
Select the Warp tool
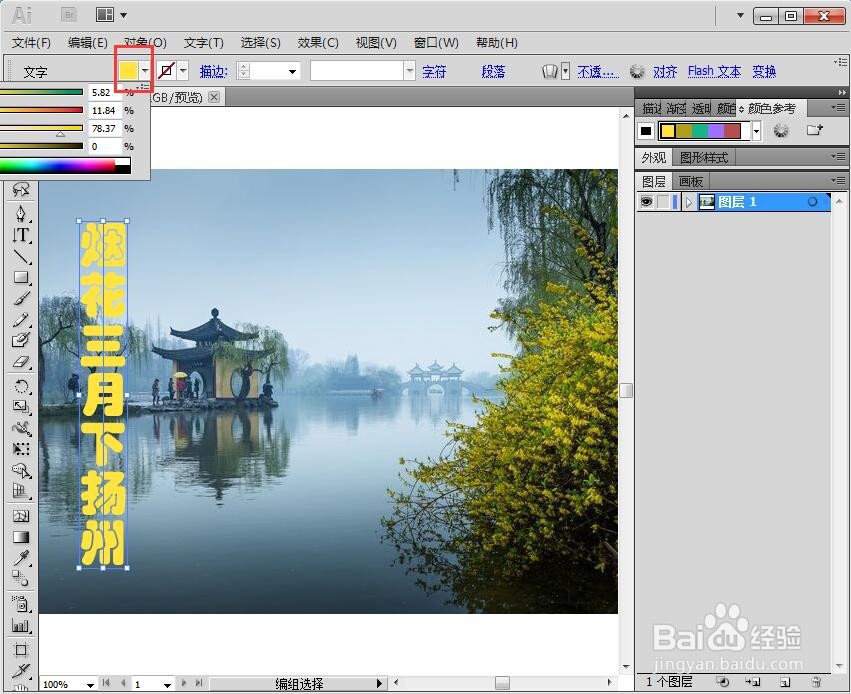click(21, 428)
